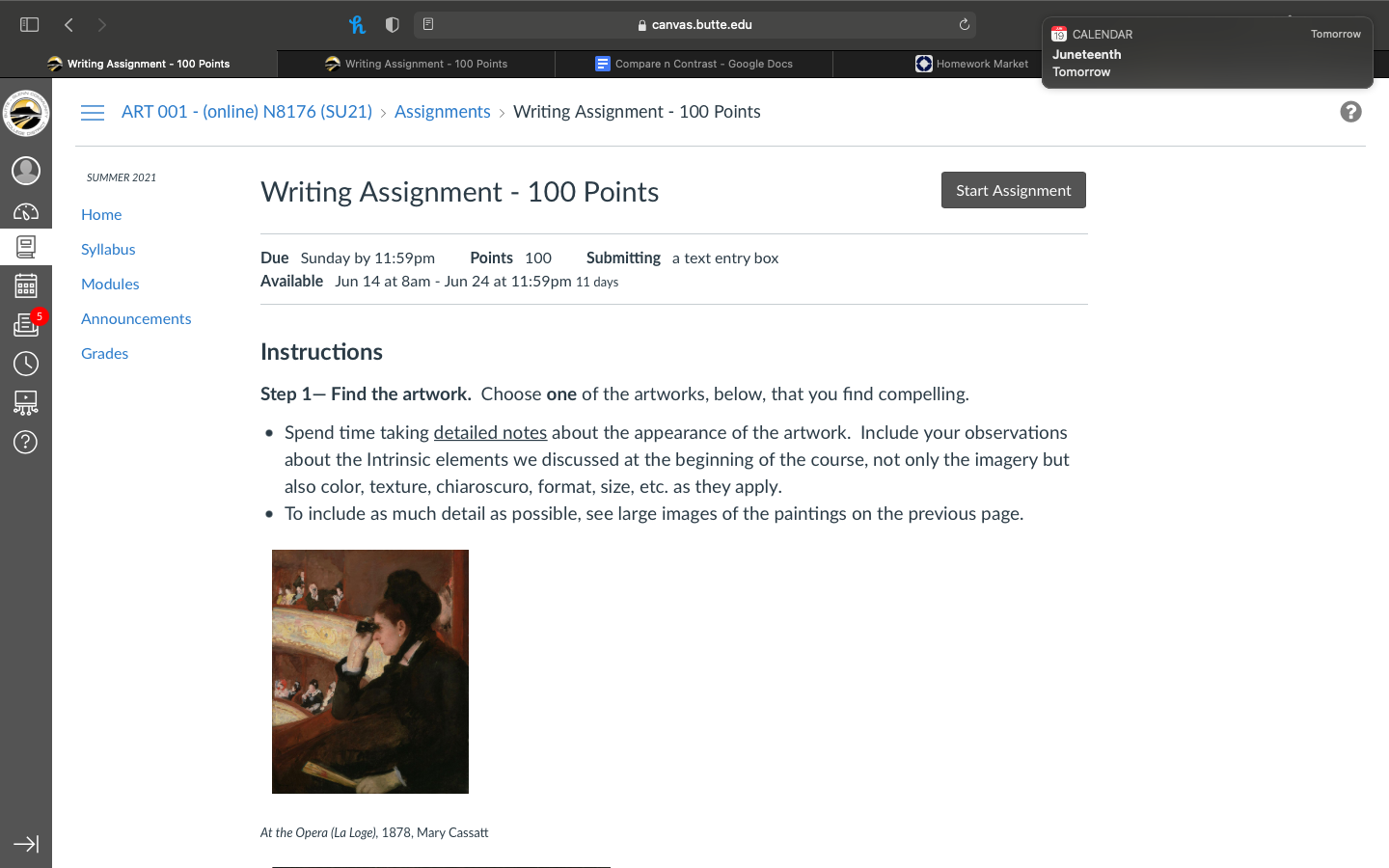
Task: Click the "Writing Assignment - 100 Points" page heading
Action: click(x=460, y=192)
